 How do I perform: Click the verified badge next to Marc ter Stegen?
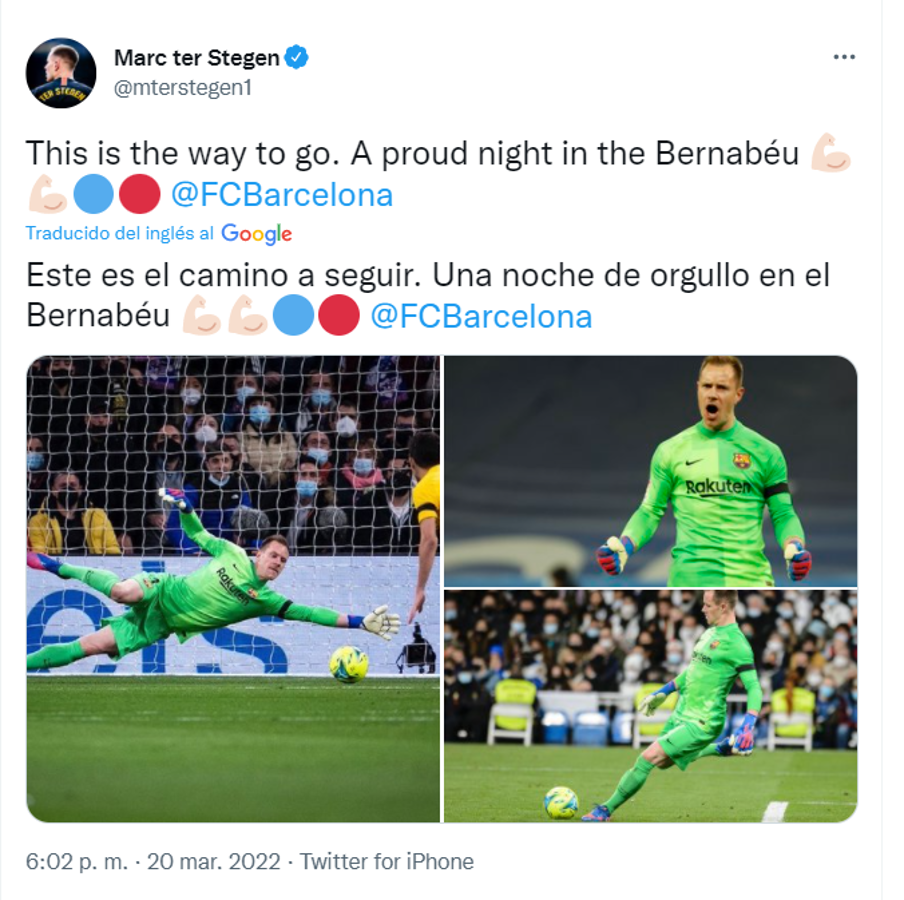(x=295, y=57)
